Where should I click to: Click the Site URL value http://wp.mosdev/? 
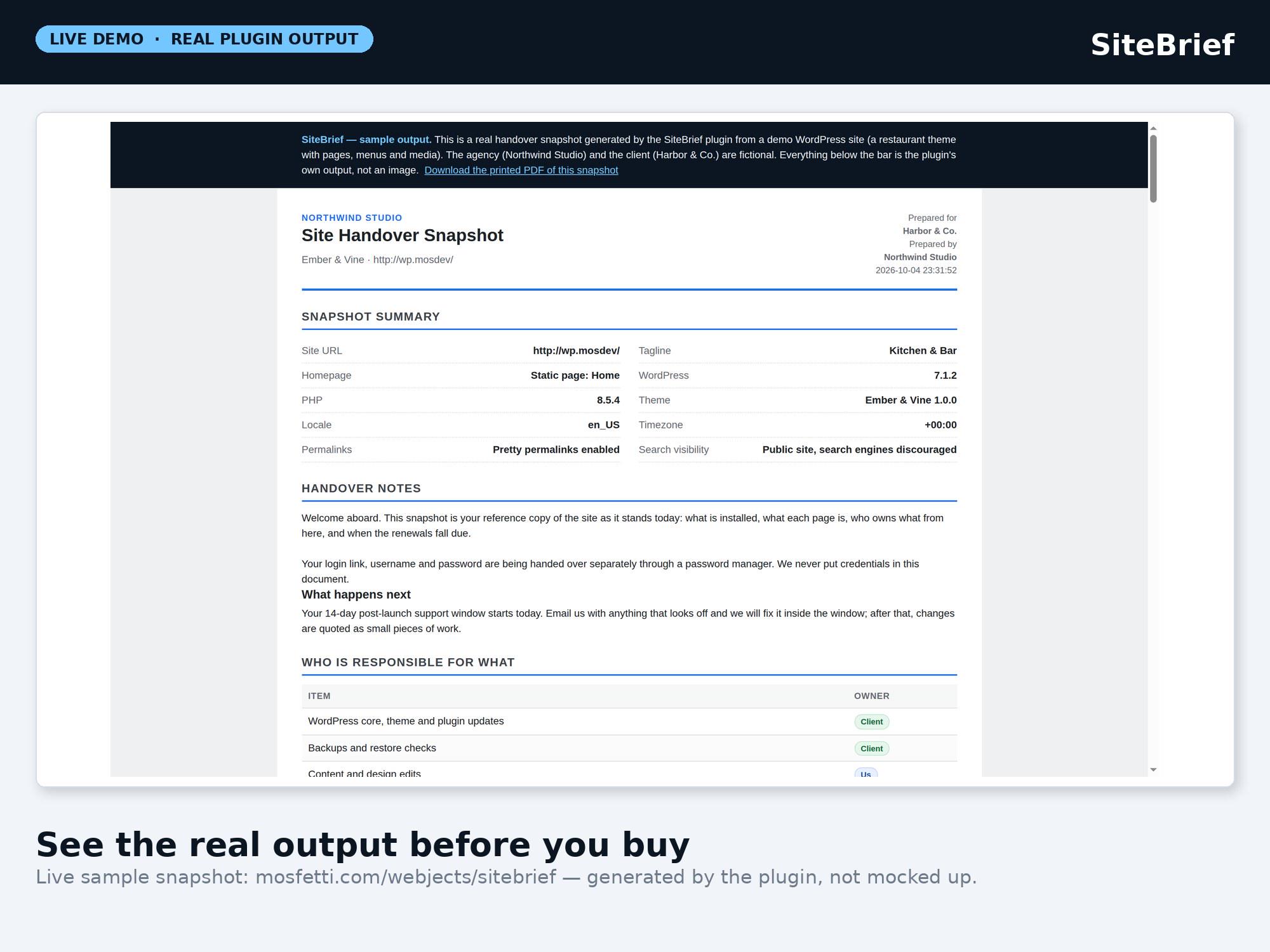click(x=576, y=350)
